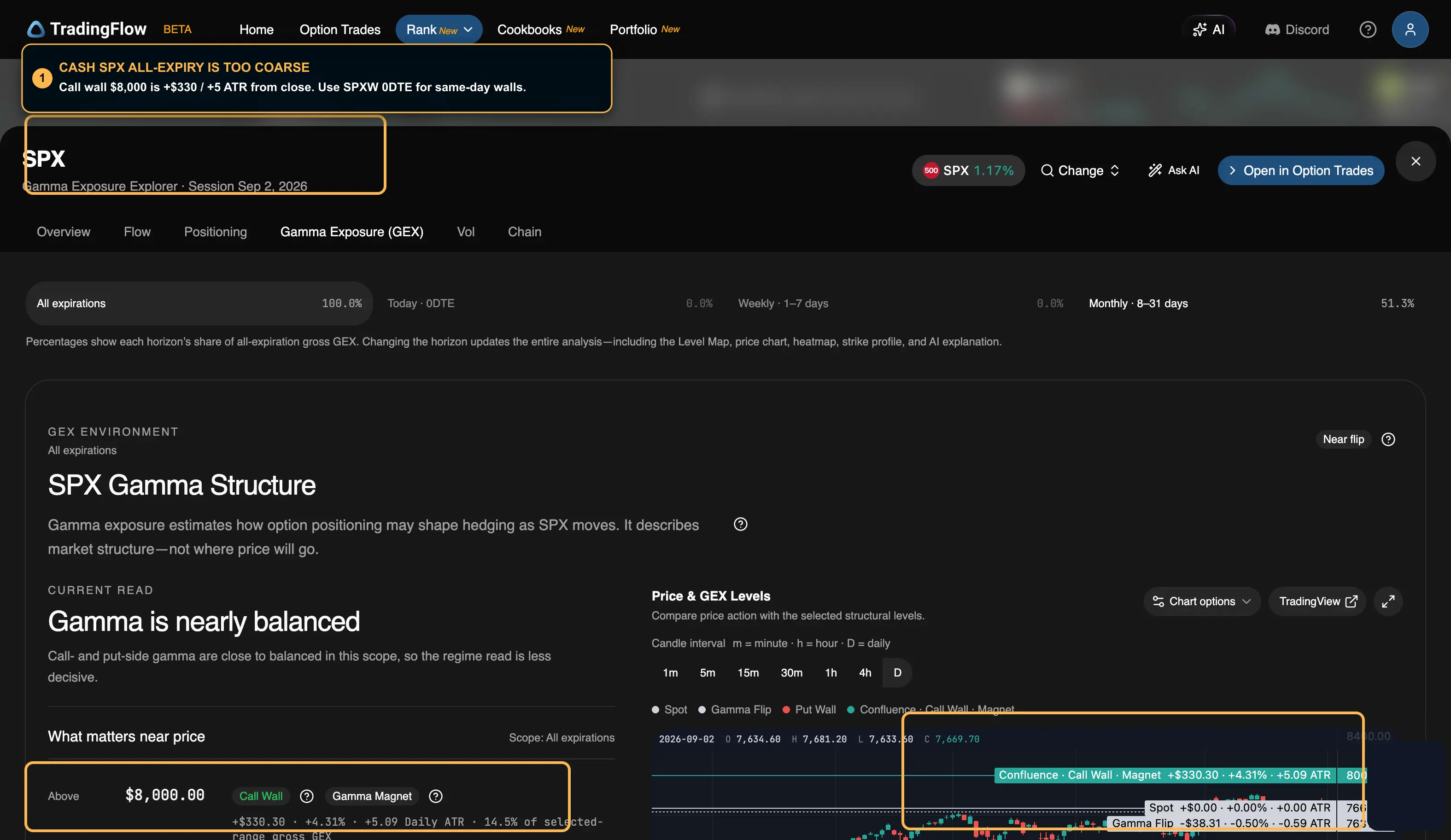Viewport: 1451px width, 840px height.
Task: Click the red 500 SPX badge
Action: coord(968,170)
